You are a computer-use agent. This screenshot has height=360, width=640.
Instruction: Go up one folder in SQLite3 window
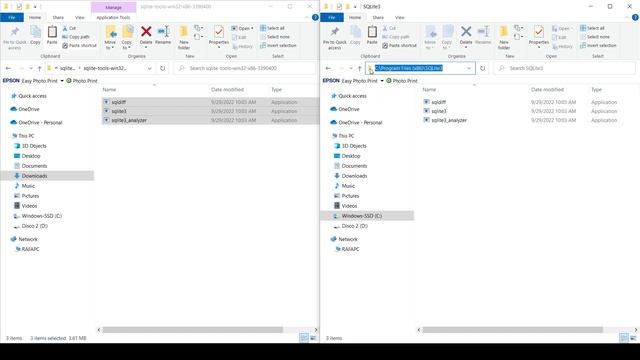pyautogui.click(x=359, y=68)
